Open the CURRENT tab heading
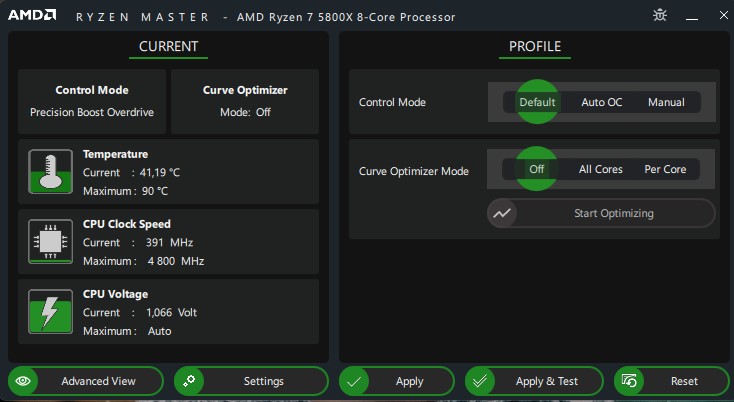This screenshot has height=402, width=734. tap(168, 46)
